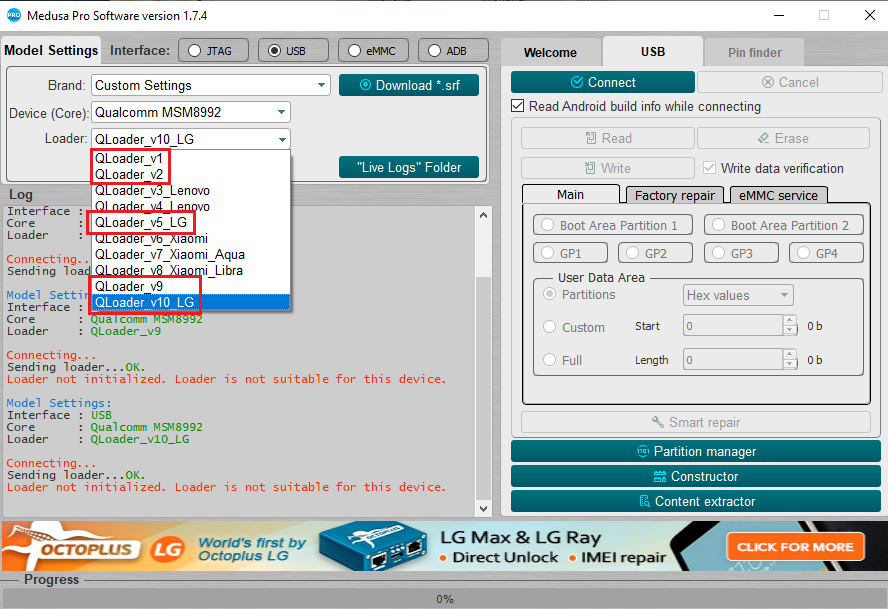Decrease the Length value stepper

[x=789, y=365]
